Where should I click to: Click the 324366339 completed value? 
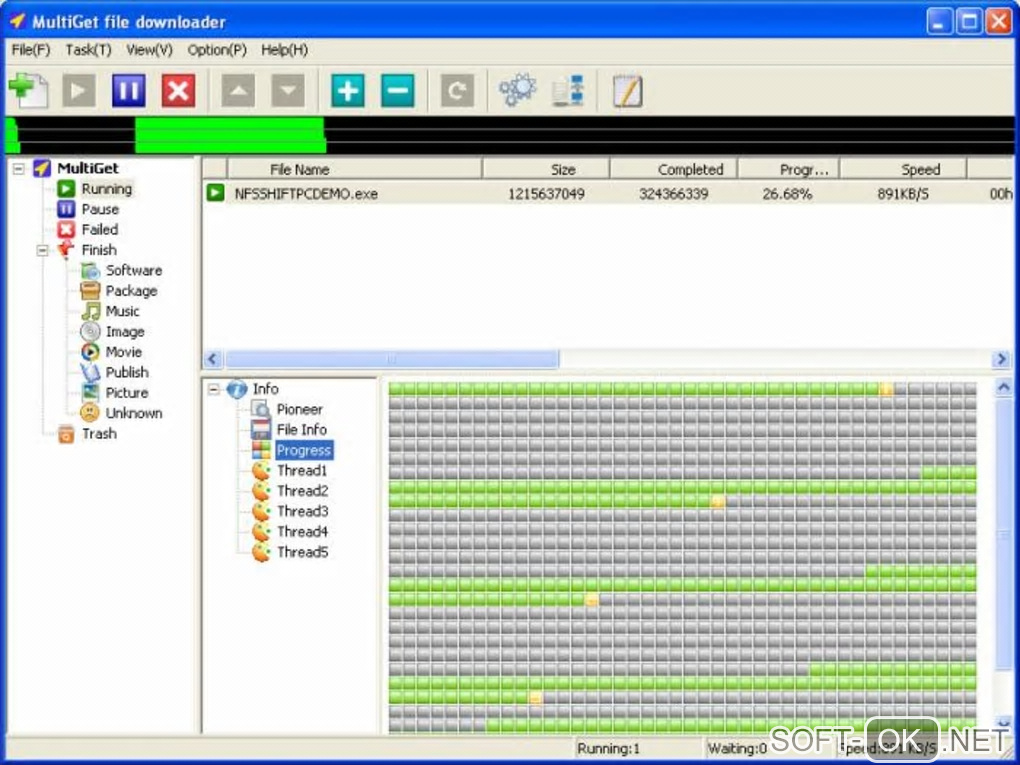[x=673, y=194]
